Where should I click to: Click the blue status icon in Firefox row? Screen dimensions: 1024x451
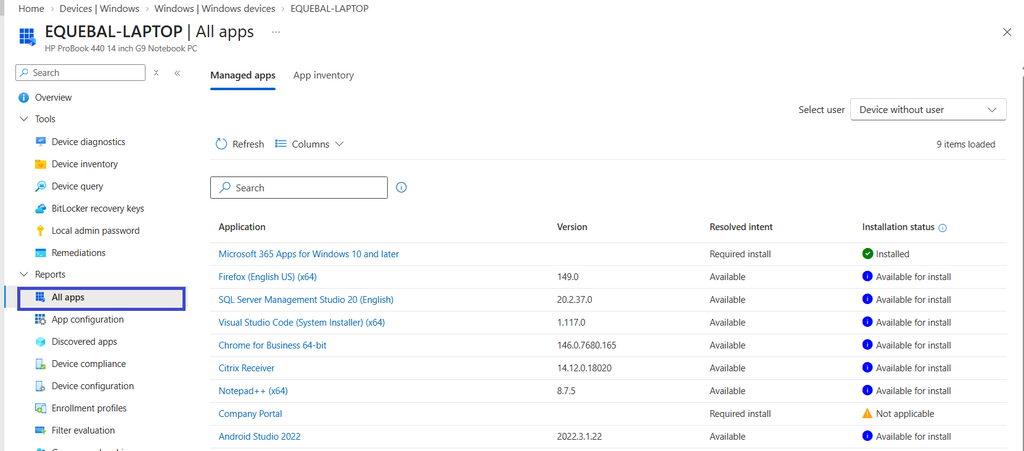[x=867, y=277]
